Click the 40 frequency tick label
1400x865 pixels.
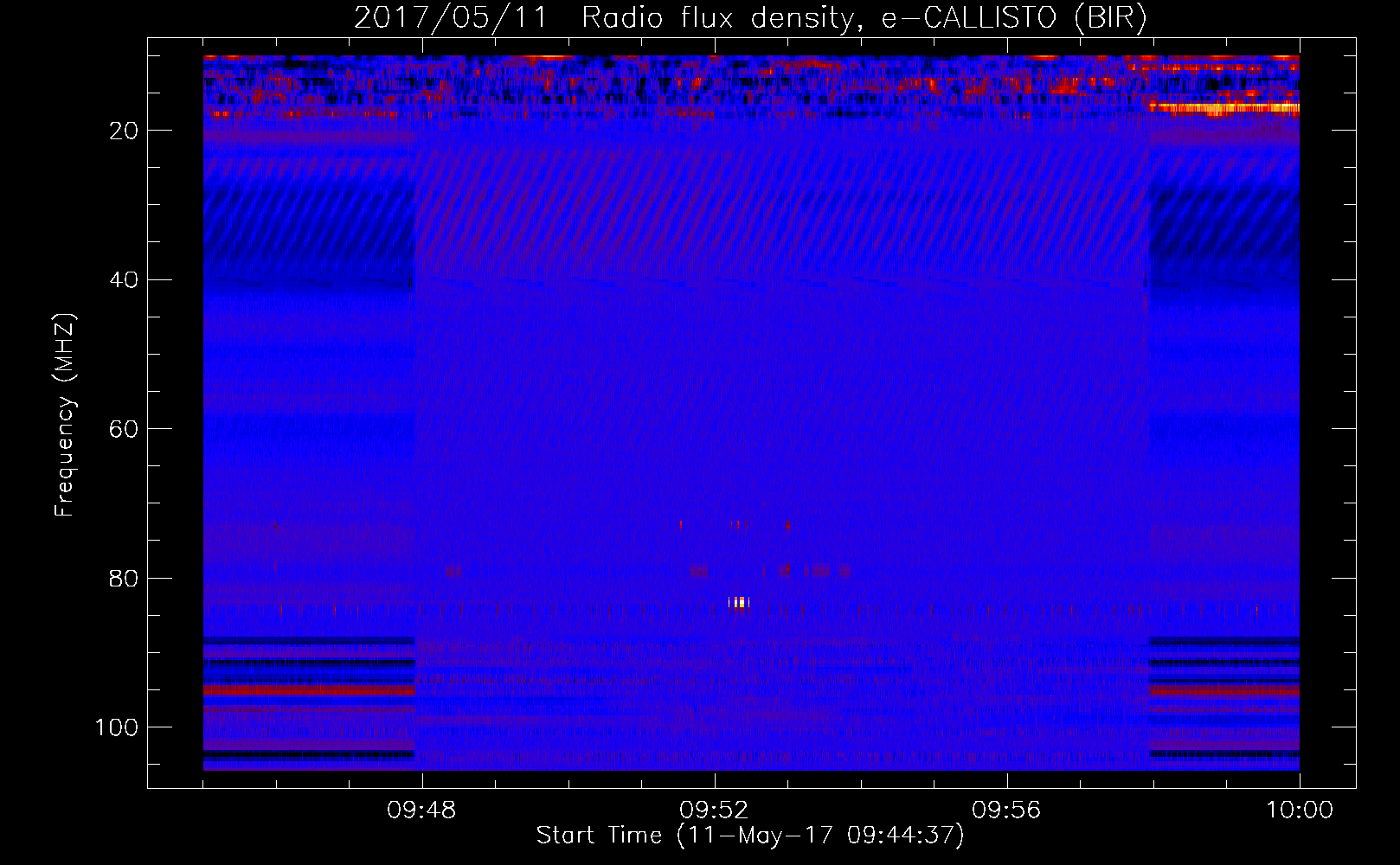[124, 280]
